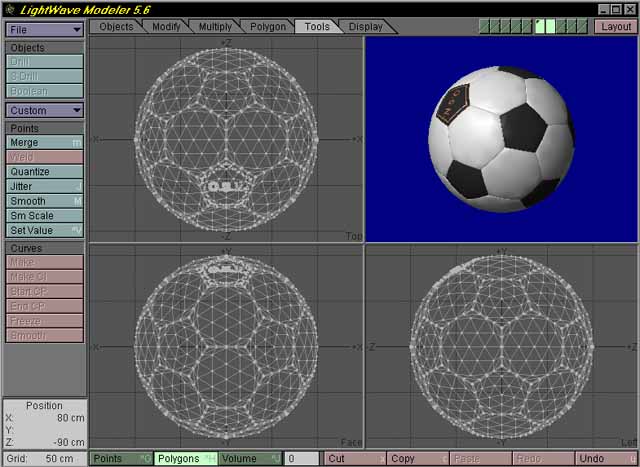
Task: Click the Copy button
Action: pyautogui.click(x=416, y=458)
